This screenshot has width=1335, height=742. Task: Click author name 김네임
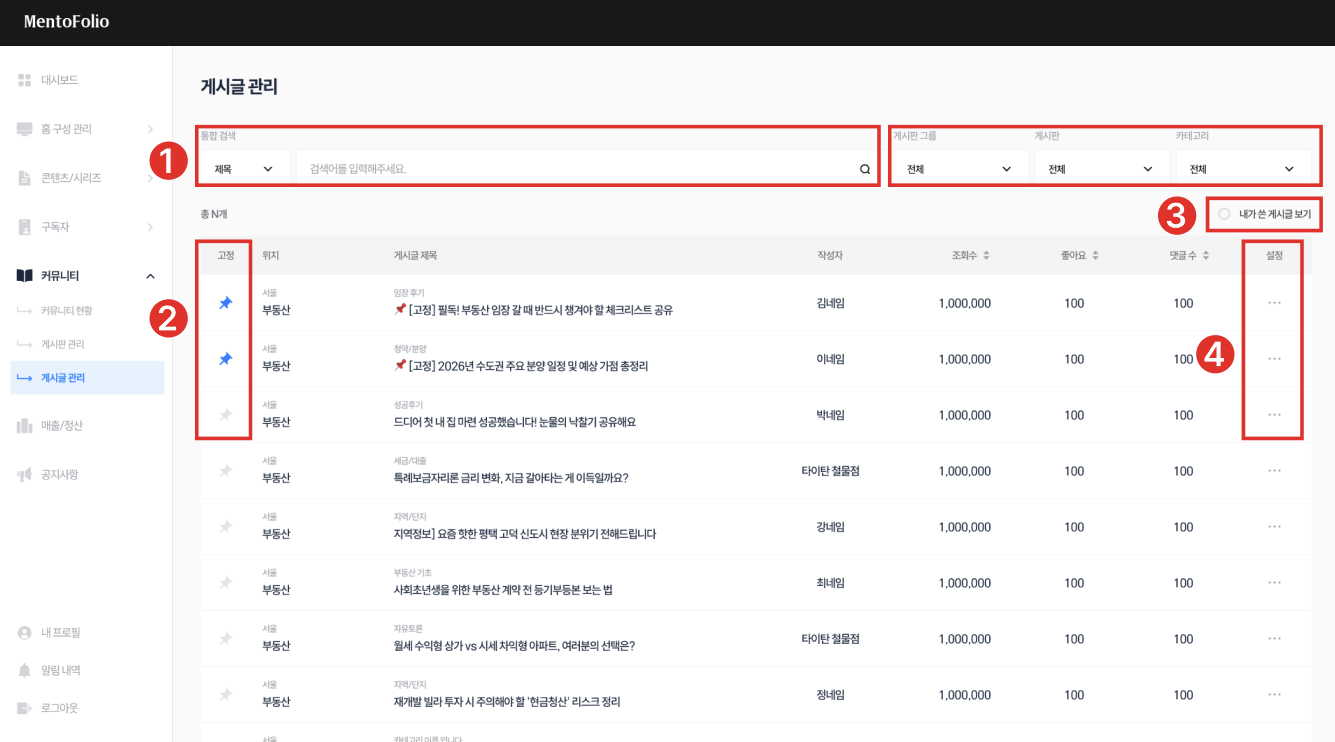tap(830, 303)
